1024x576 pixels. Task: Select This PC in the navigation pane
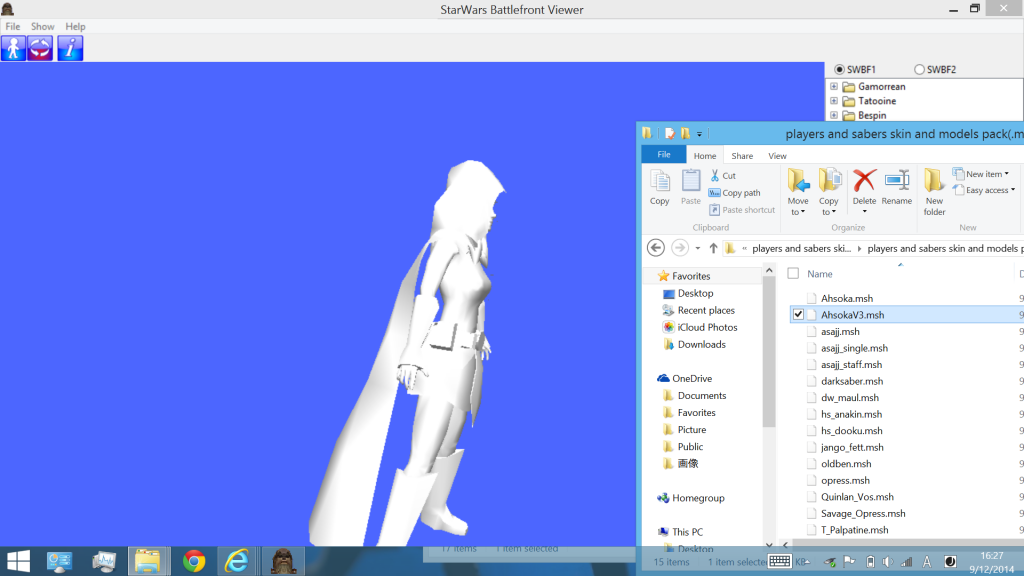click(x=687, y=532)
